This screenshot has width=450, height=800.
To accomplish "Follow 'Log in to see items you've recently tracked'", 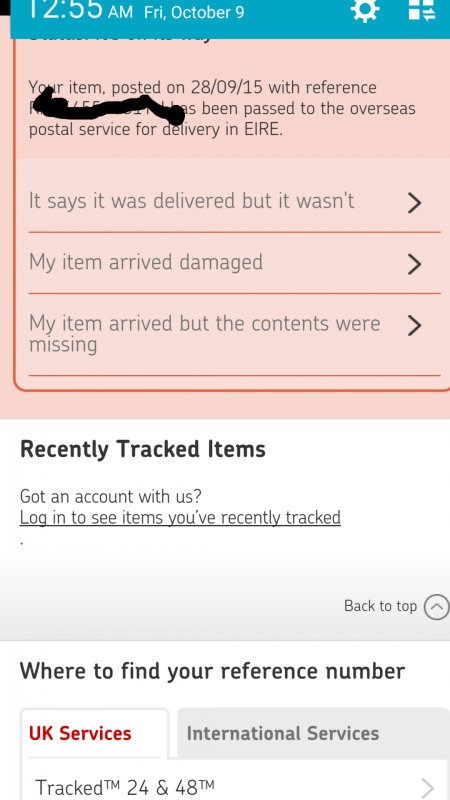I will [180, 517].
